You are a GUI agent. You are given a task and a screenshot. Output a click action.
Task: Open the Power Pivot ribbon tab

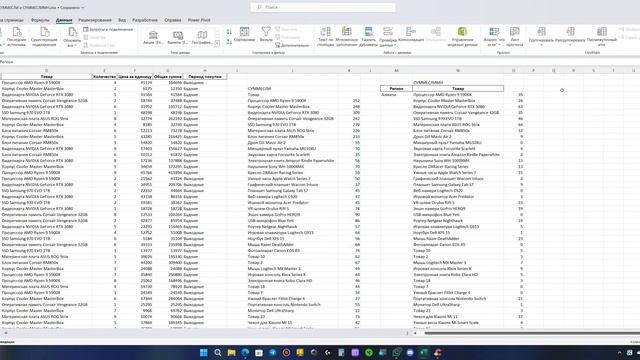199,20
